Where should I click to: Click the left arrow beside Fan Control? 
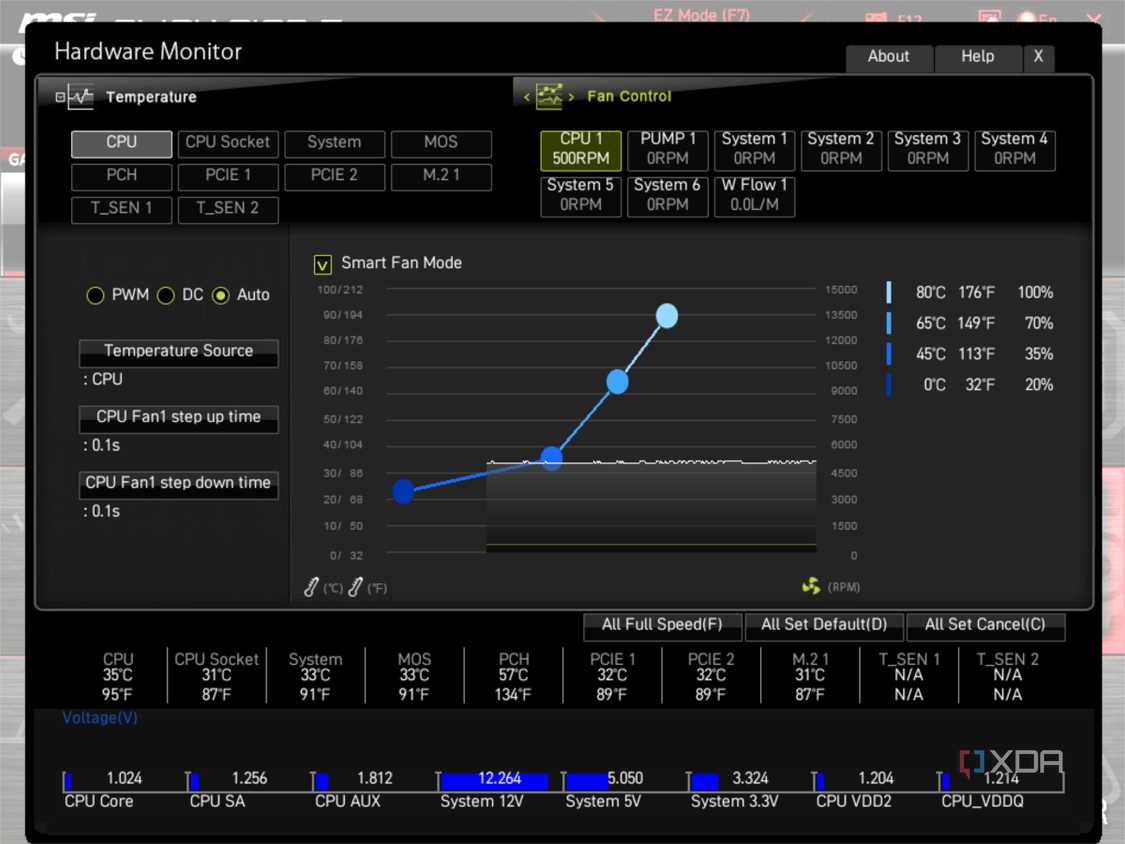pos(527,97)
